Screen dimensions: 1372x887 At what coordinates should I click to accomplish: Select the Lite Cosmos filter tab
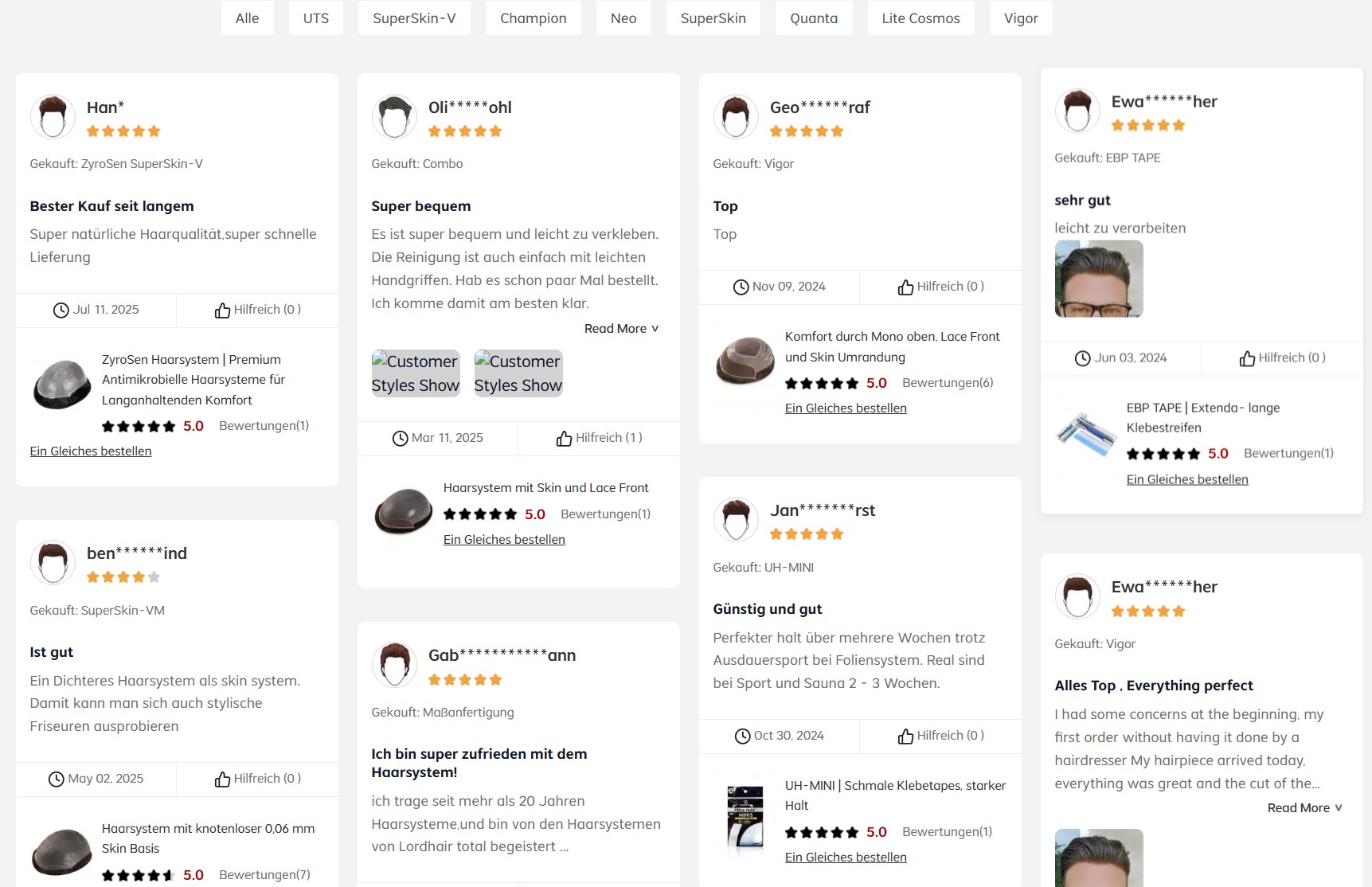point(921,18)
